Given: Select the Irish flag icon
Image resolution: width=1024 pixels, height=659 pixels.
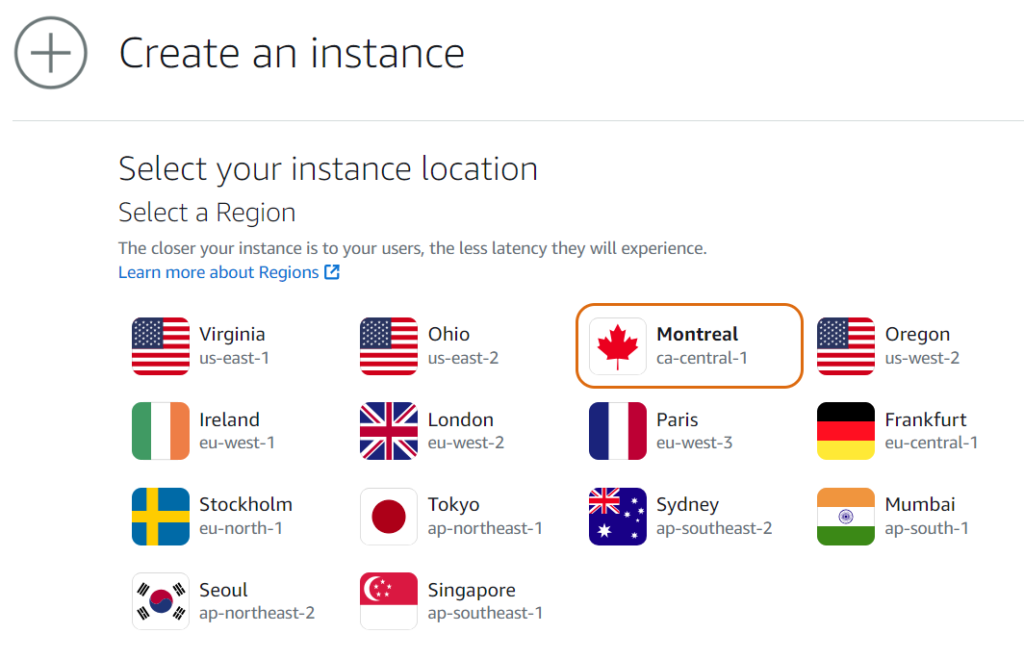Looking at the screenshot, I should [x=160, y=431].
